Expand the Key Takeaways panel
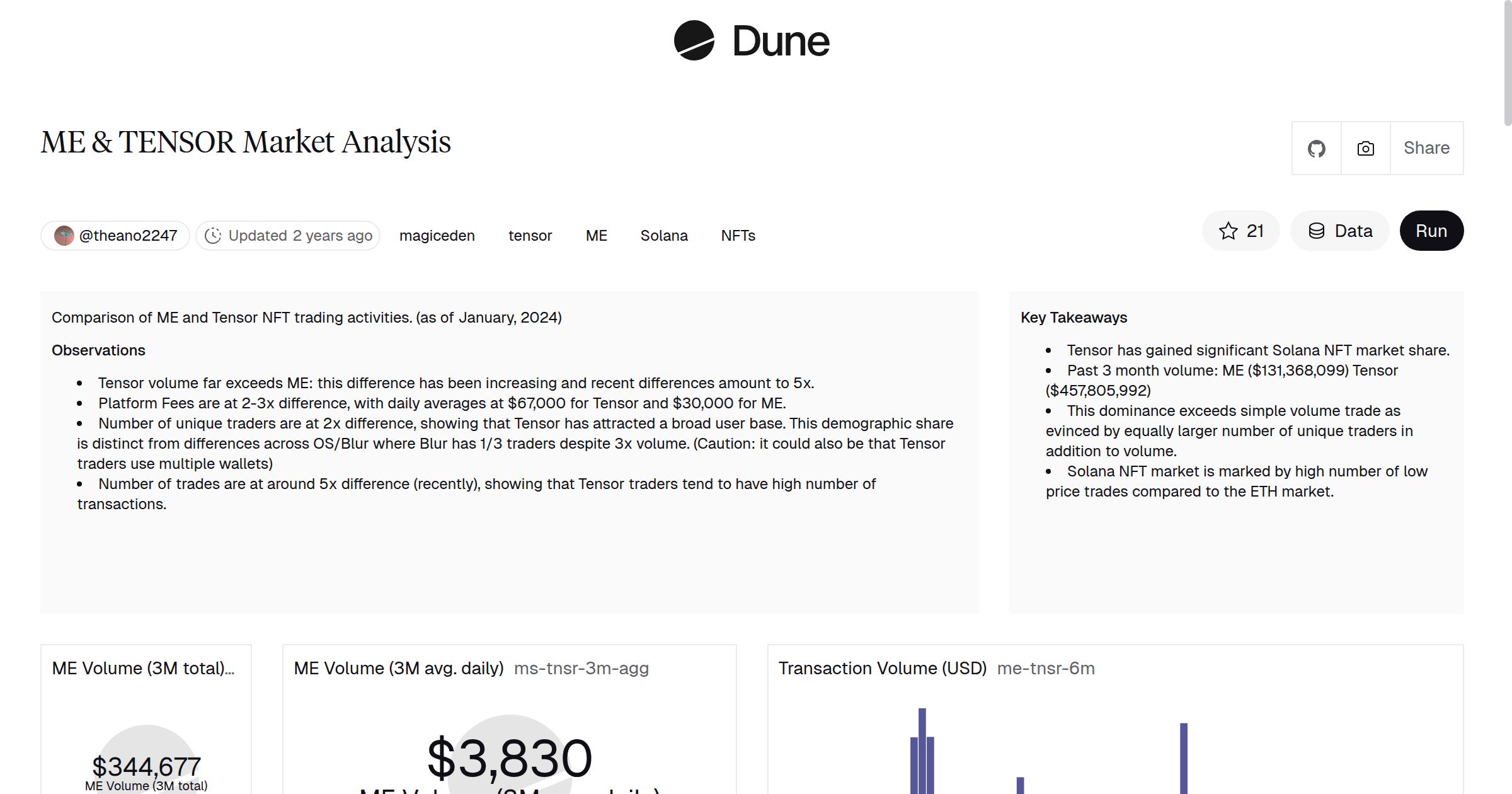Image resolution: width=1512 pixels, height=794 pixels. [x=1074, y=318]
